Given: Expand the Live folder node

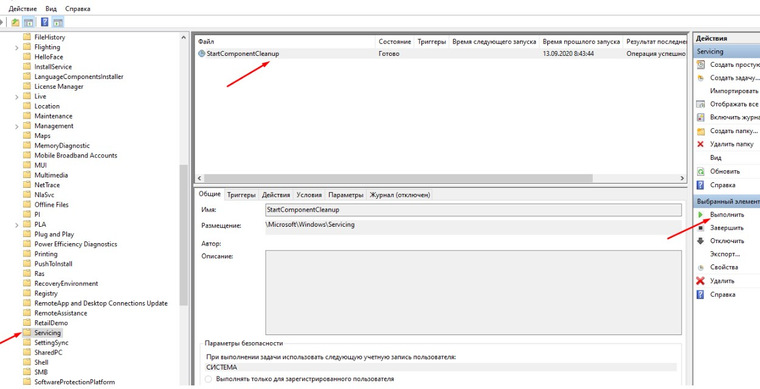Looking at the screenshot, I should coord(17,97).
